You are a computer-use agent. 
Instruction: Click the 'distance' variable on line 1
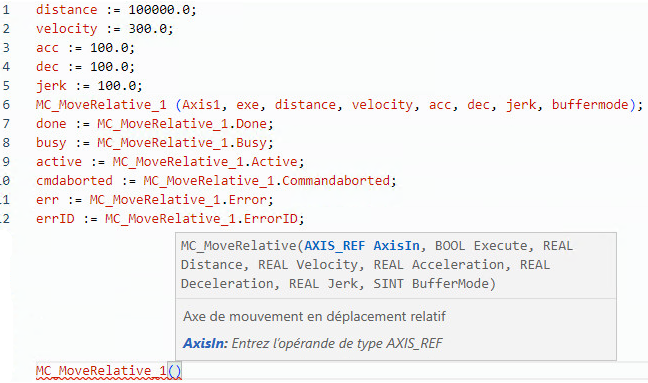67,10
